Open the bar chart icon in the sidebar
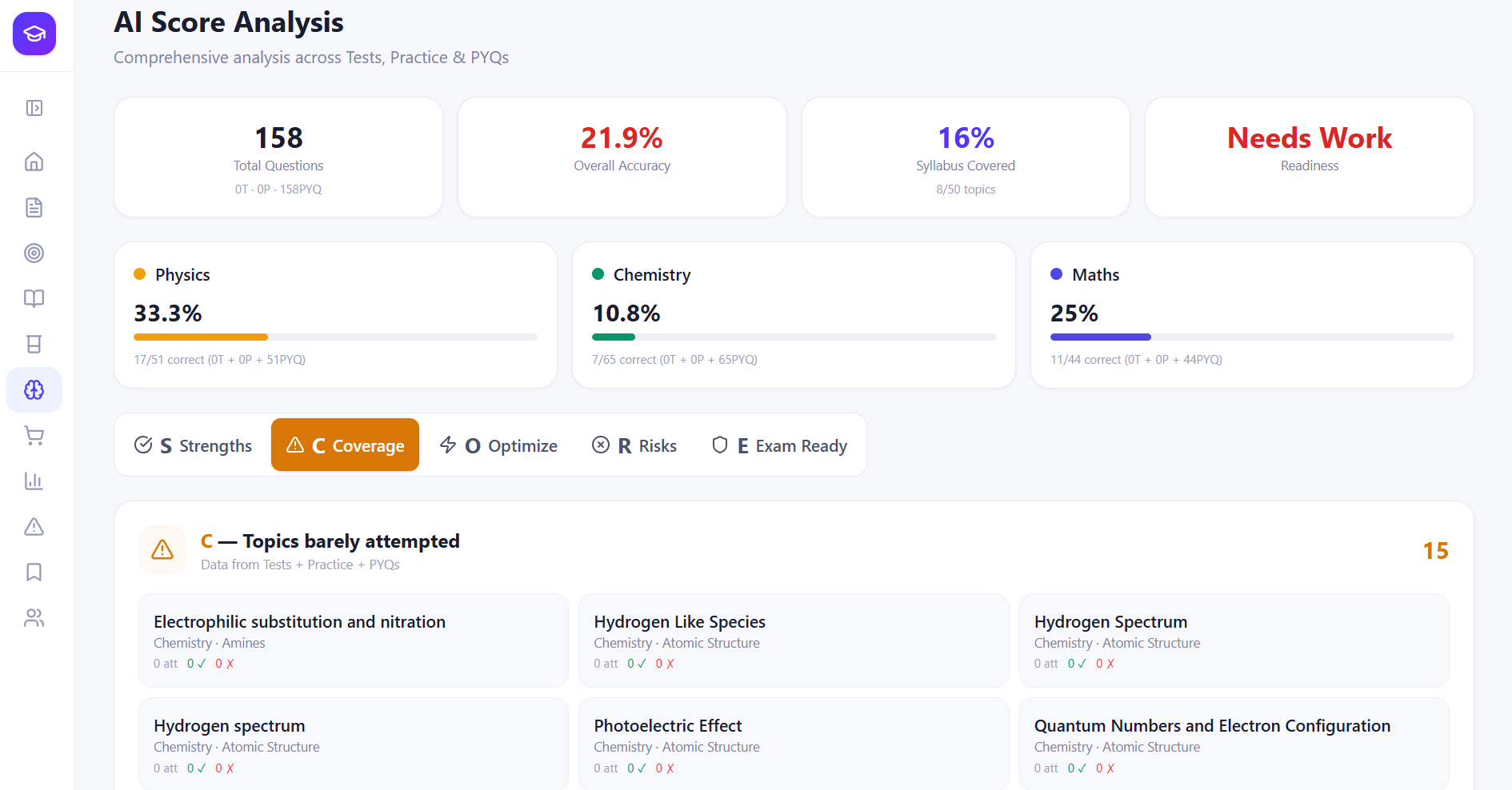Viewport: 1512px width, 790px height. (34, 481)
